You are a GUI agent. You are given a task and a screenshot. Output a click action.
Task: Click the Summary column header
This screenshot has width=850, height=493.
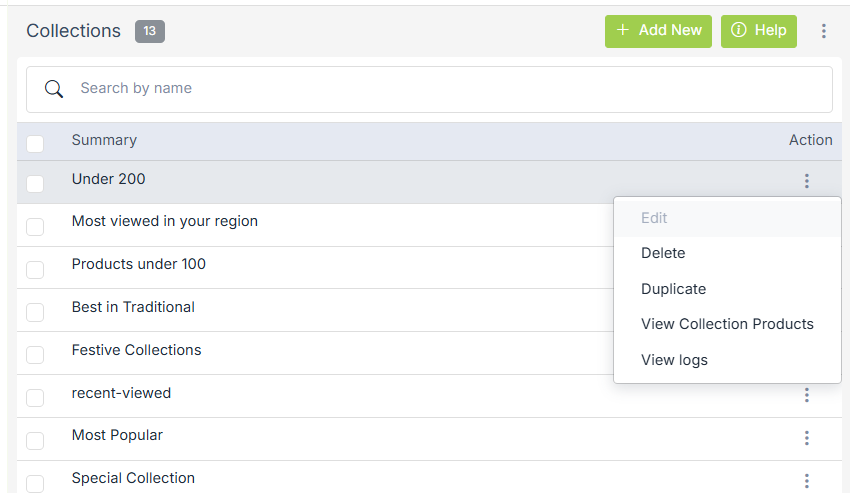click(x=104, y=140)
